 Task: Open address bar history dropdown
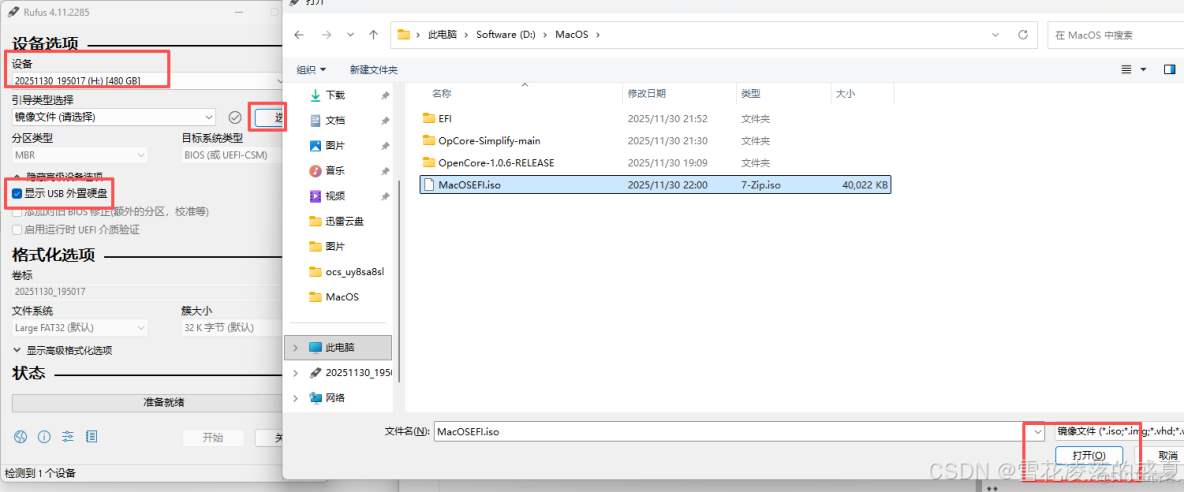point(996,35)
